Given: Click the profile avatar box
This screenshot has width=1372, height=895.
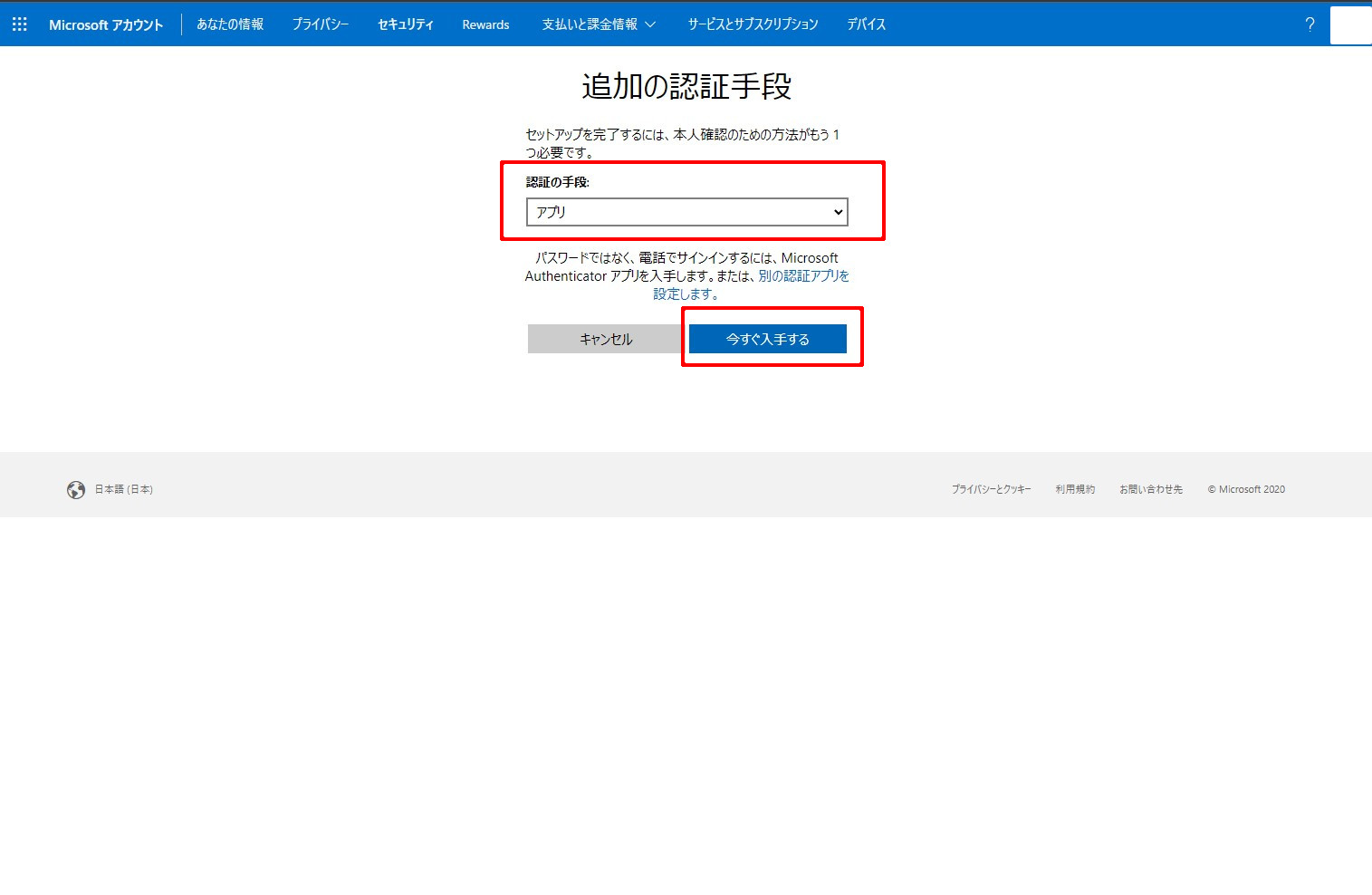Looking at the screenshot, I should (1350, 25).
